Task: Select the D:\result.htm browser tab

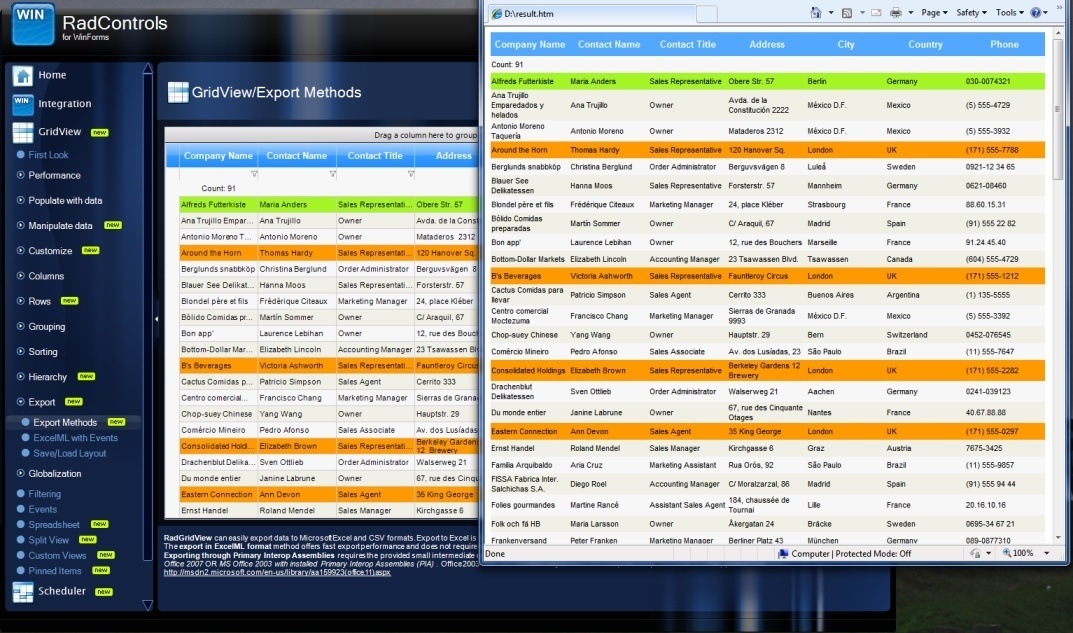Action: [592, 14]
